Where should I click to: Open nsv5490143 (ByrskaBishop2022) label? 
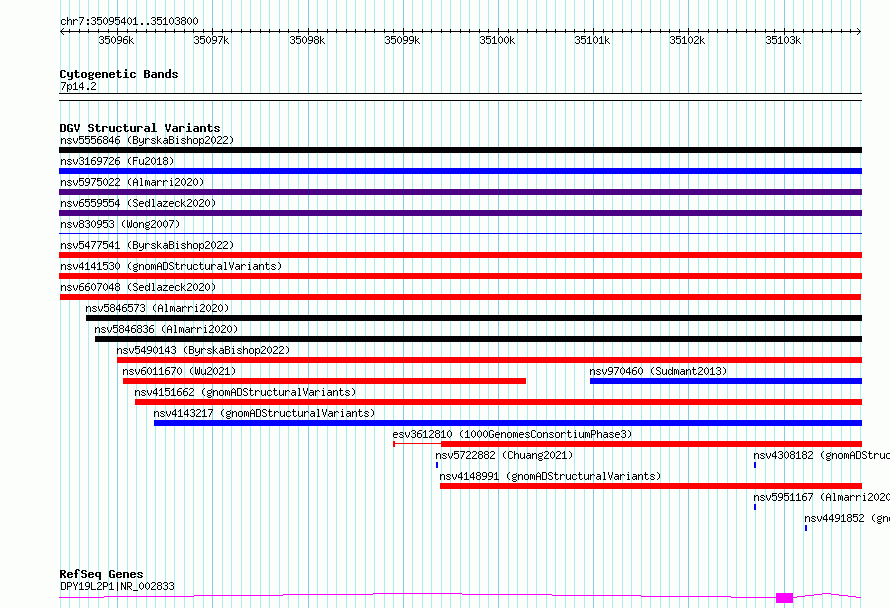pyautogui.click(x=203, y=350)
